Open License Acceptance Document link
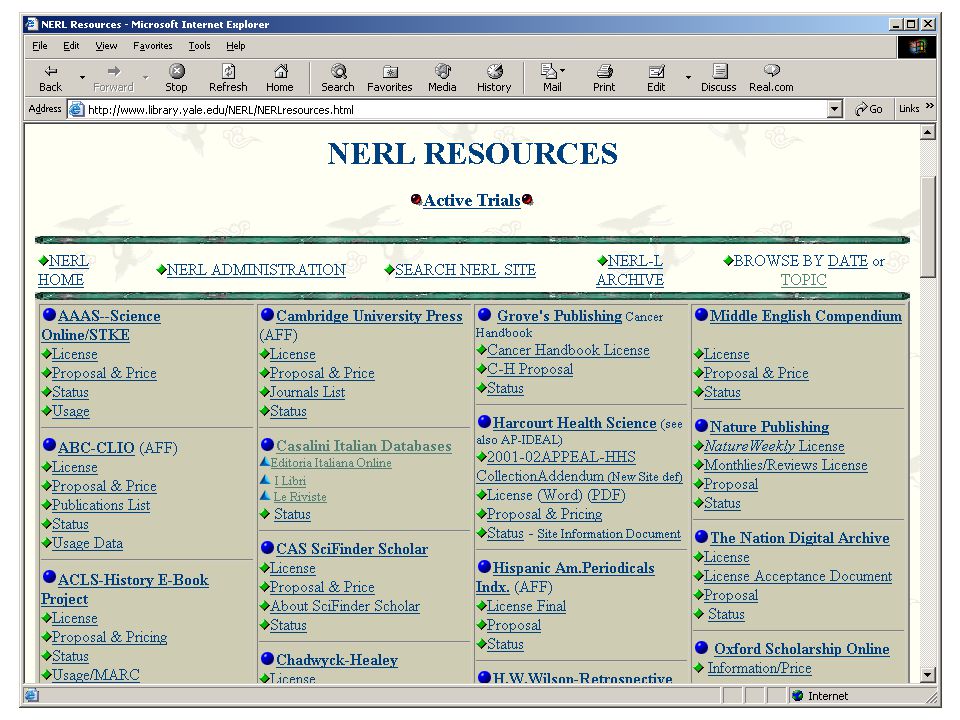Viewport: 960px width, 720px height. [x=798, y=576]
